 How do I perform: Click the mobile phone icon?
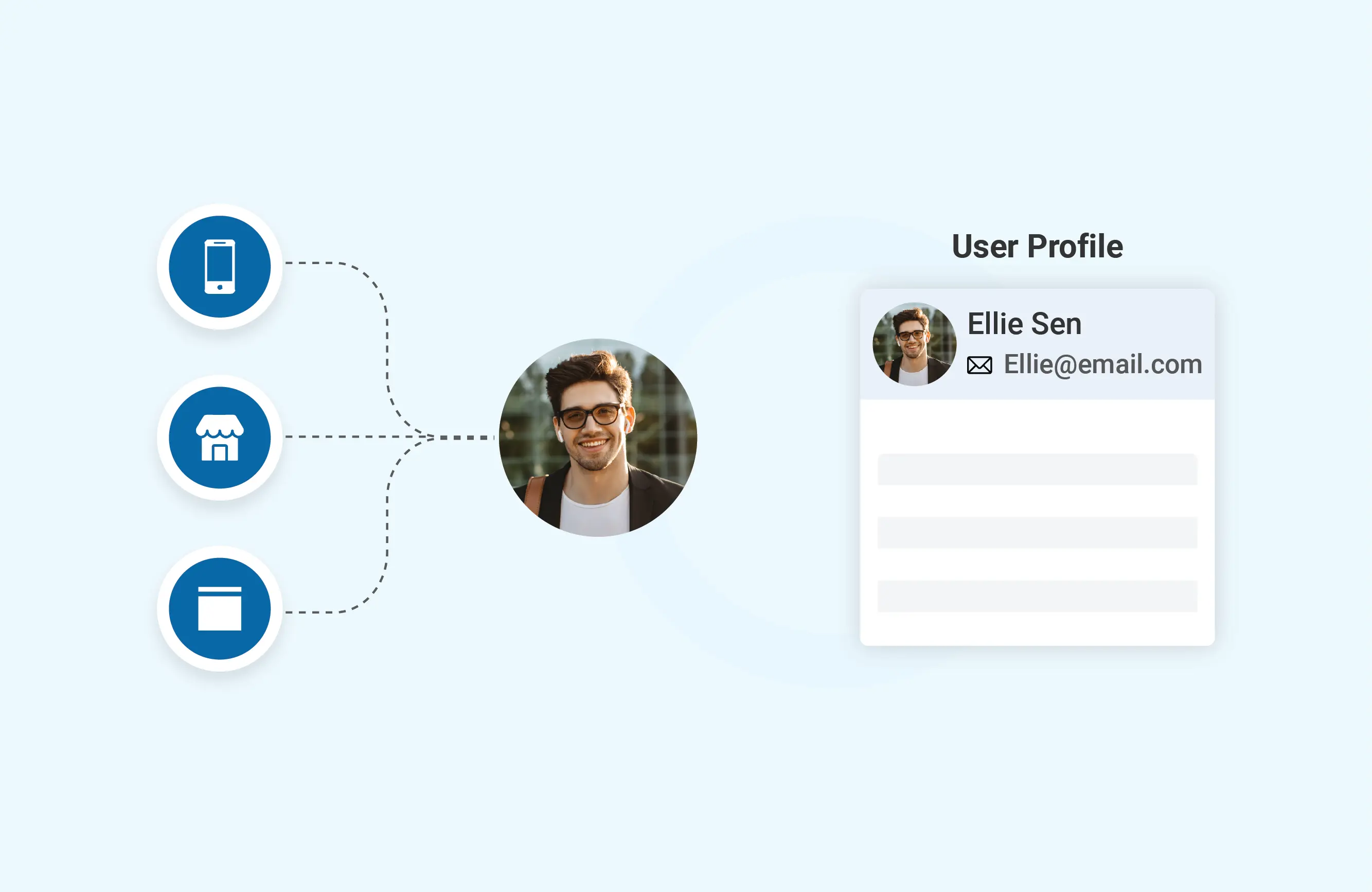220,267
